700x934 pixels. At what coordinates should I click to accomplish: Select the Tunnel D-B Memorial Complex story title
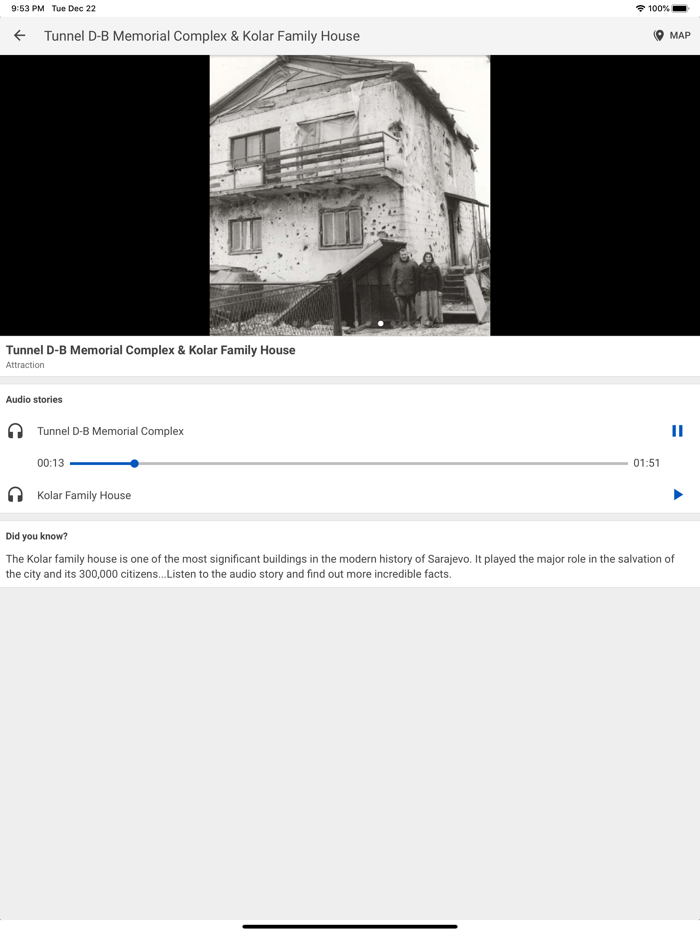point(110,431)
